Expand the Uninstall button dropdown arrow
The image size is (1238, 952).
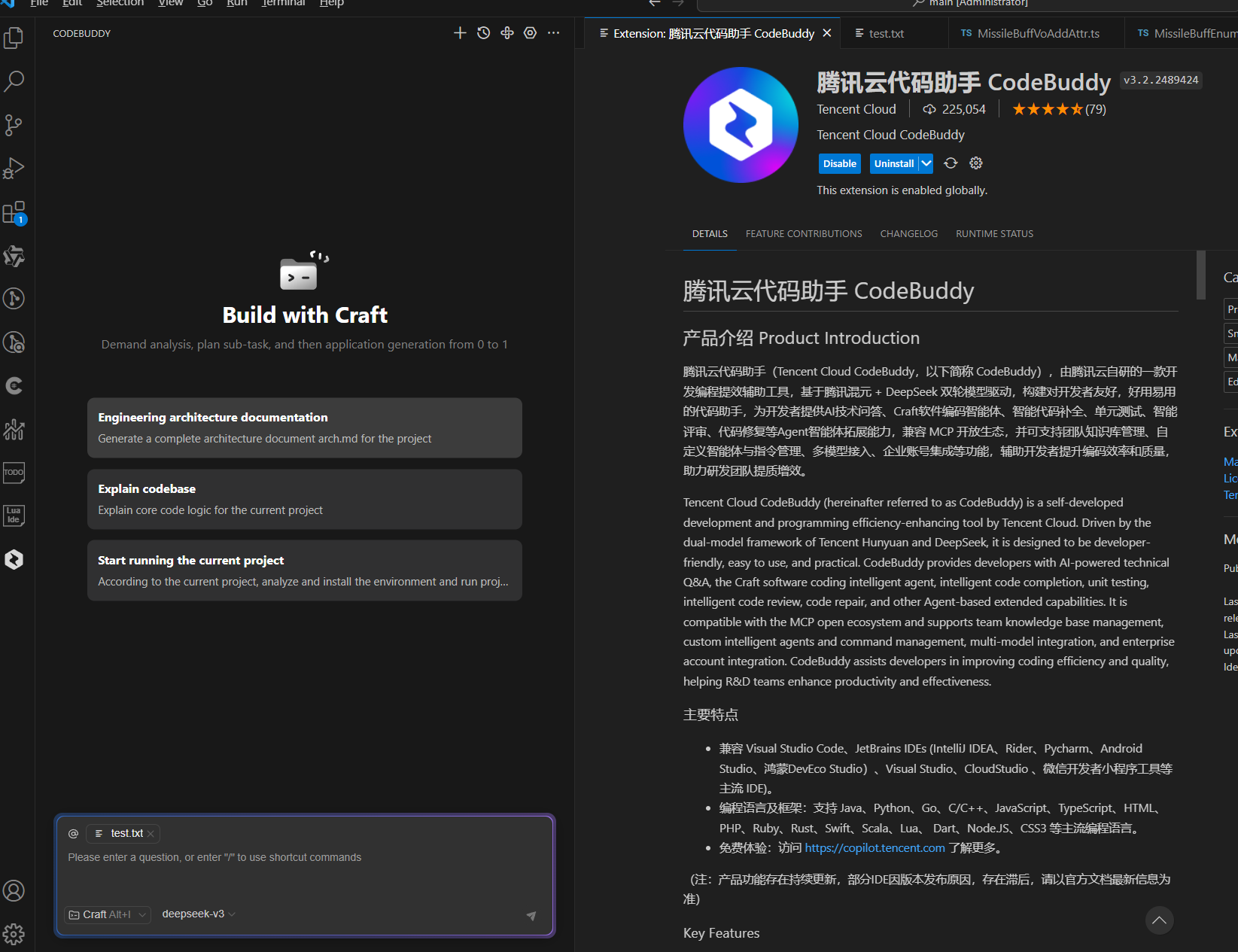tap(926, 163)
